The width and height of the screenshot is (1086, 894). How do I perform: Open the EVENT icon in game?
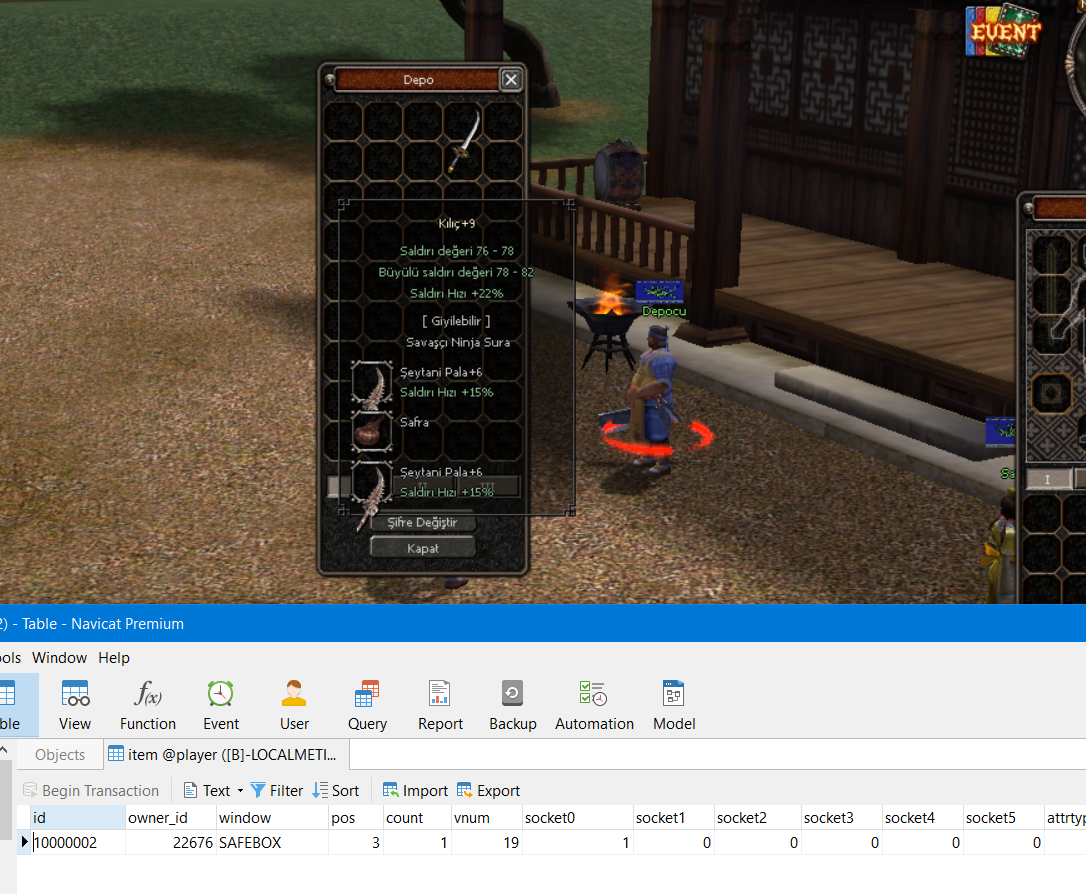(1003, 31)
